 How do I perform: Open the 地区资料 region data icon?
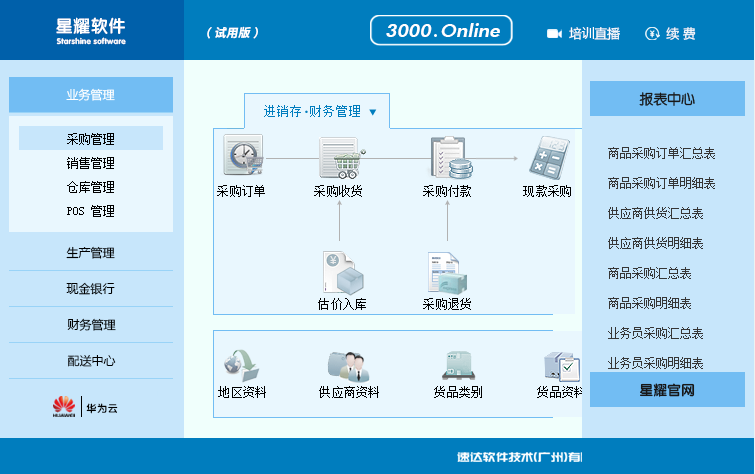tap(241, 365)
